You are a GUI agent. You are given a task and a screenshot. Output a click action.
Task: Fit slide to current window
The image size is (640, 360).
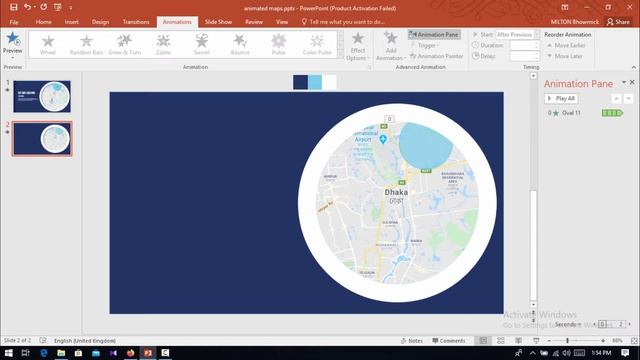(634, 340)
